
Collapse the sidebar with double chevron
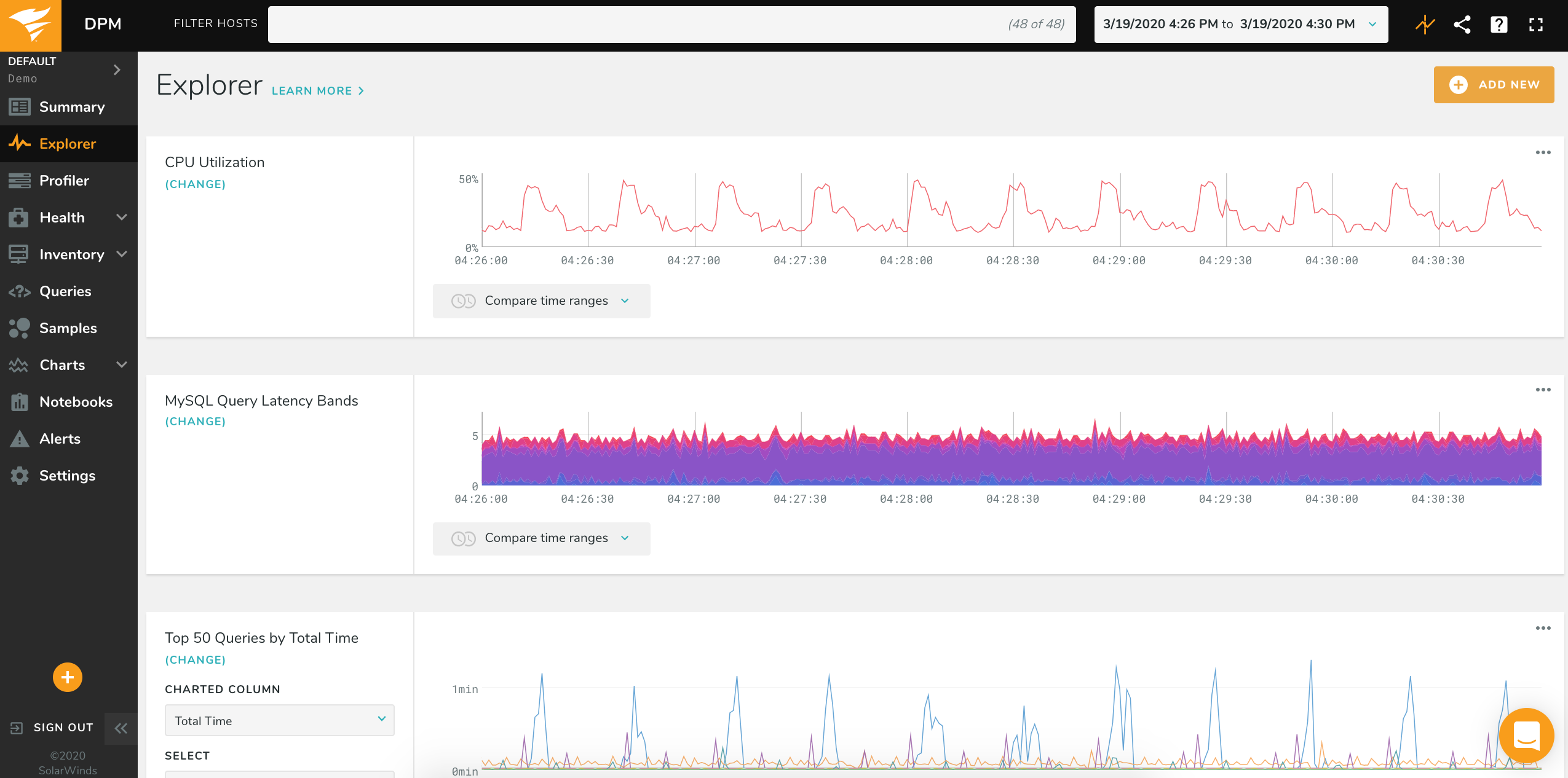click(121, 728)
